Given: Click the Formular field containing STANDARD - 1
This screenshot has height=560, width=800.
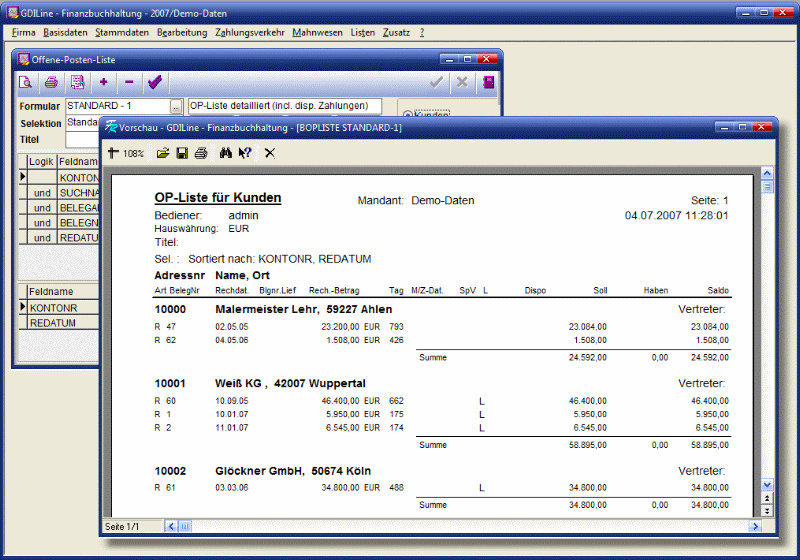Looking at the screenshot, I should 115,106.
